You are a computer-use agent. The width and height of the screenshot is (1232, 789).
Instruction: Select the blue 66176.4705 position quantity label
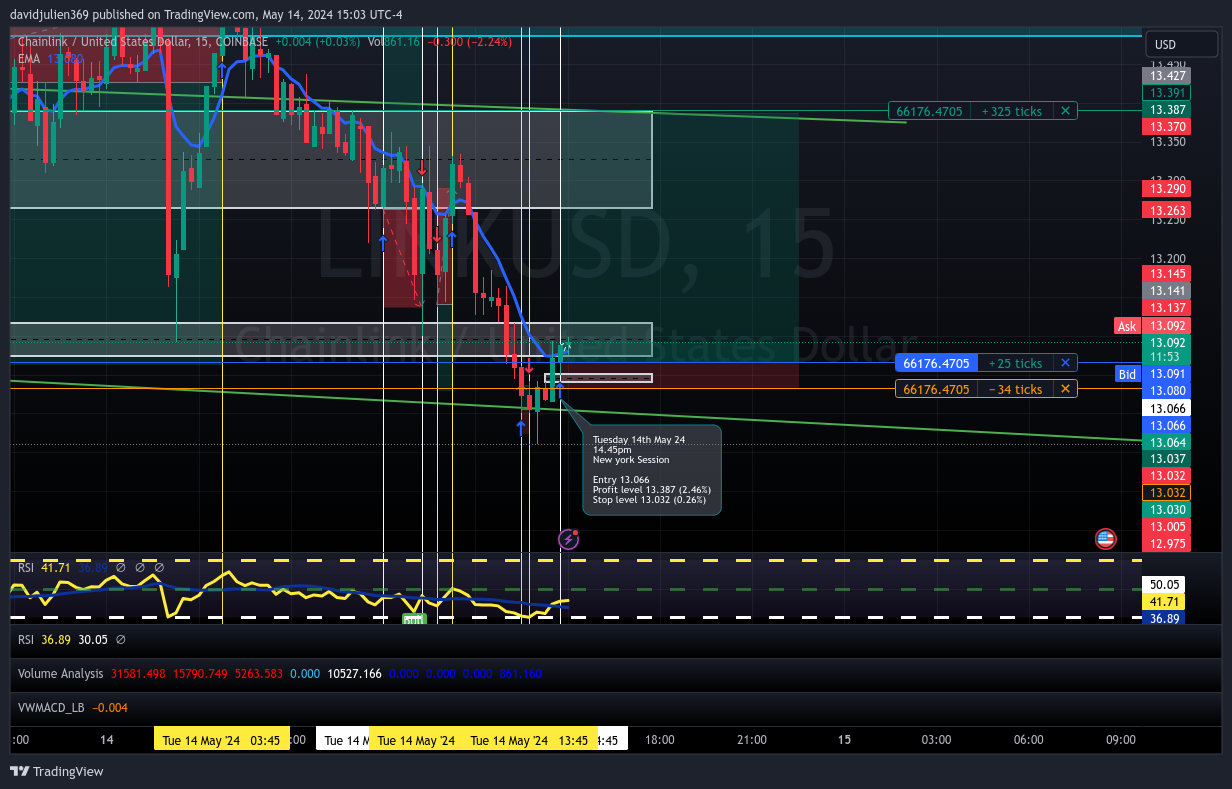pos(936,363)
